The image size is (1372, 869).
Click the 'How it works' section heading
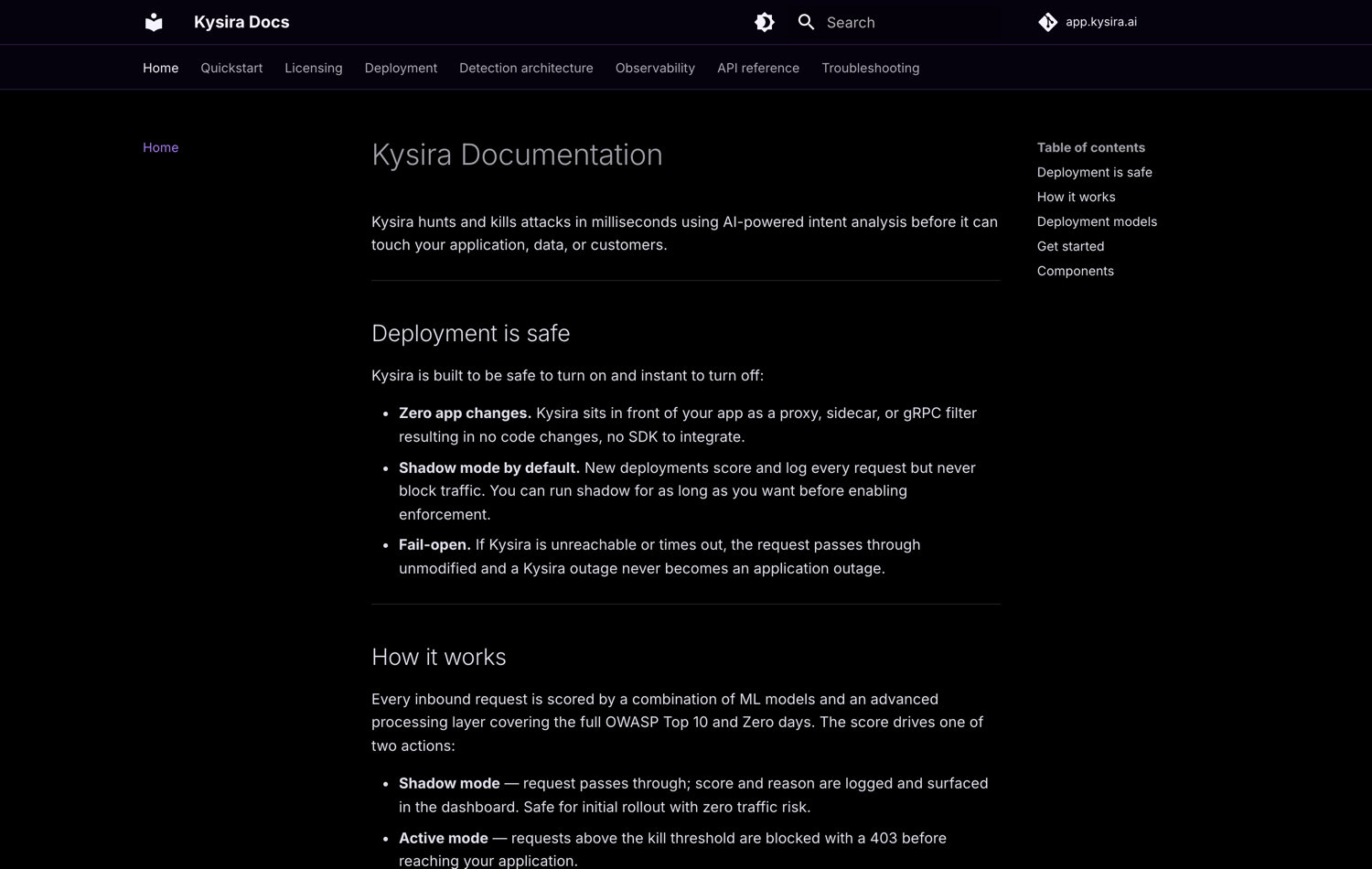[439, 657]
